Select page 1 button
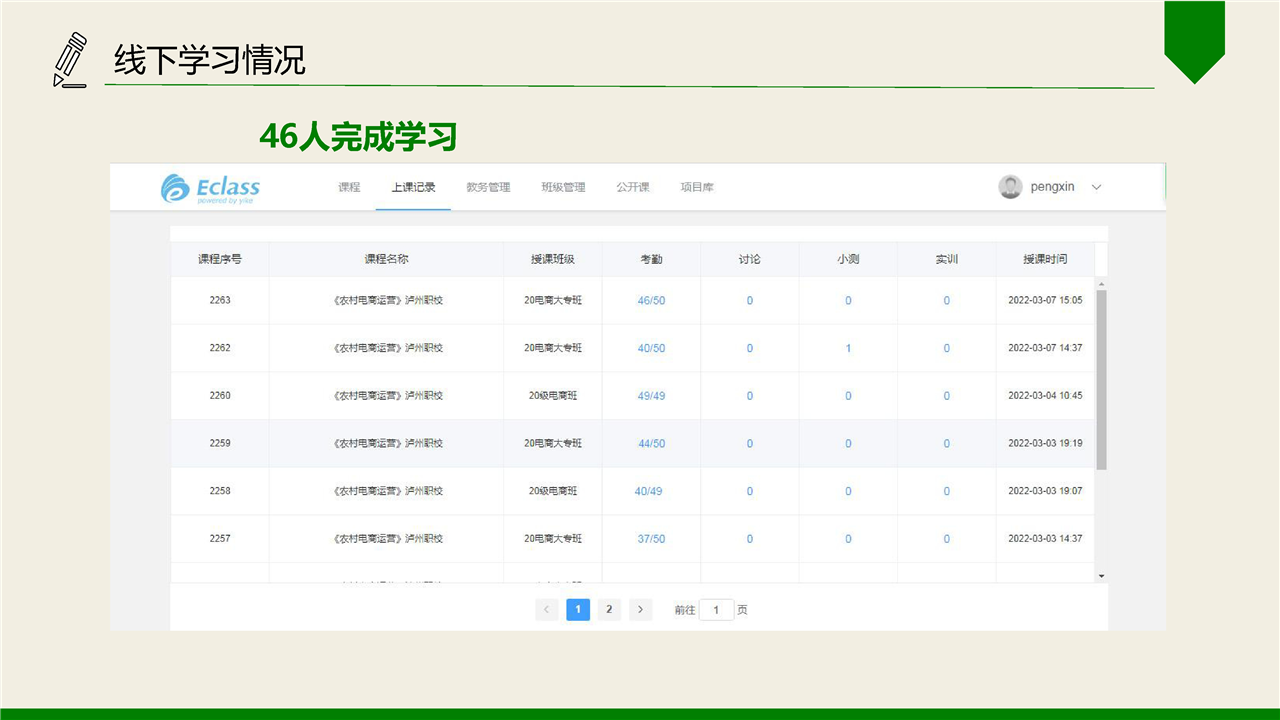 (x=578, y=609)
